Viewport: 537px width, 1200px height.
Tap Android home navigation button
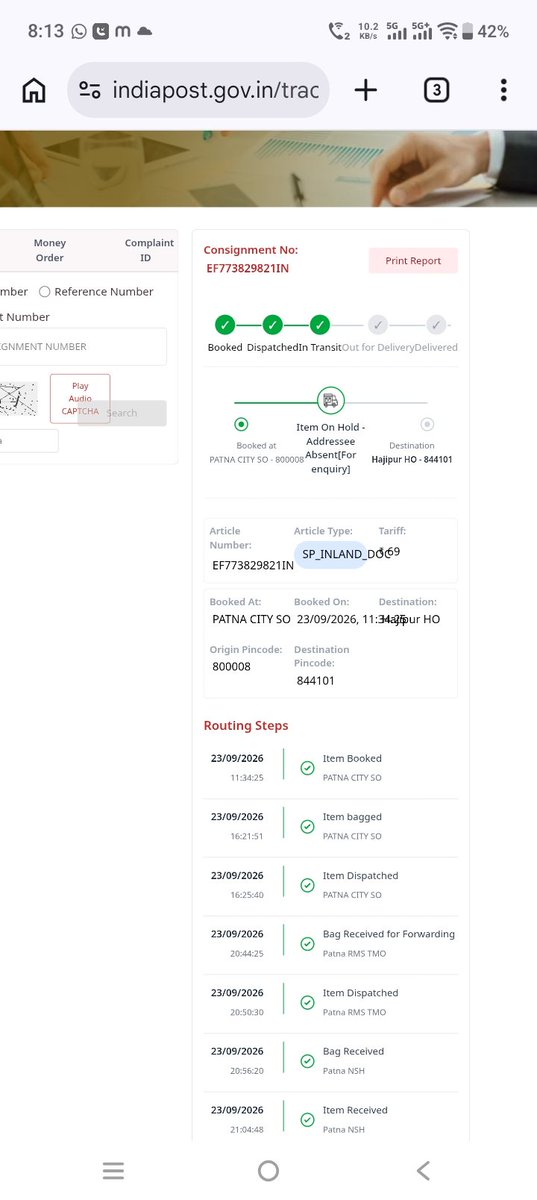click(268, 1171)
